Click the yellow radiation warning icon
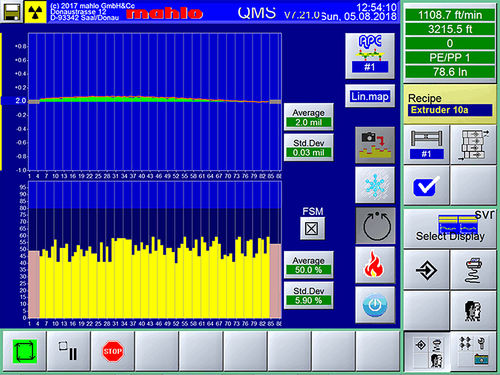The width and height of the screenshot is (500, 375). 35,12
